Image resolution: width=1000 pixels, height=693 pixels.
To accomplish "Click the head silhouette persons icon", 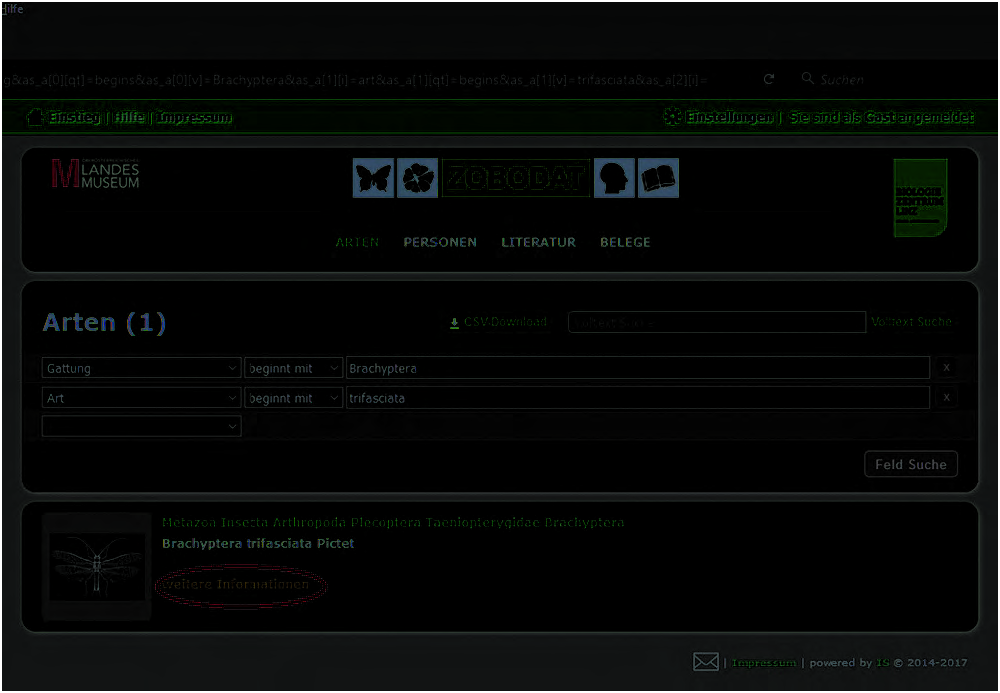I will tap(614, 178).
